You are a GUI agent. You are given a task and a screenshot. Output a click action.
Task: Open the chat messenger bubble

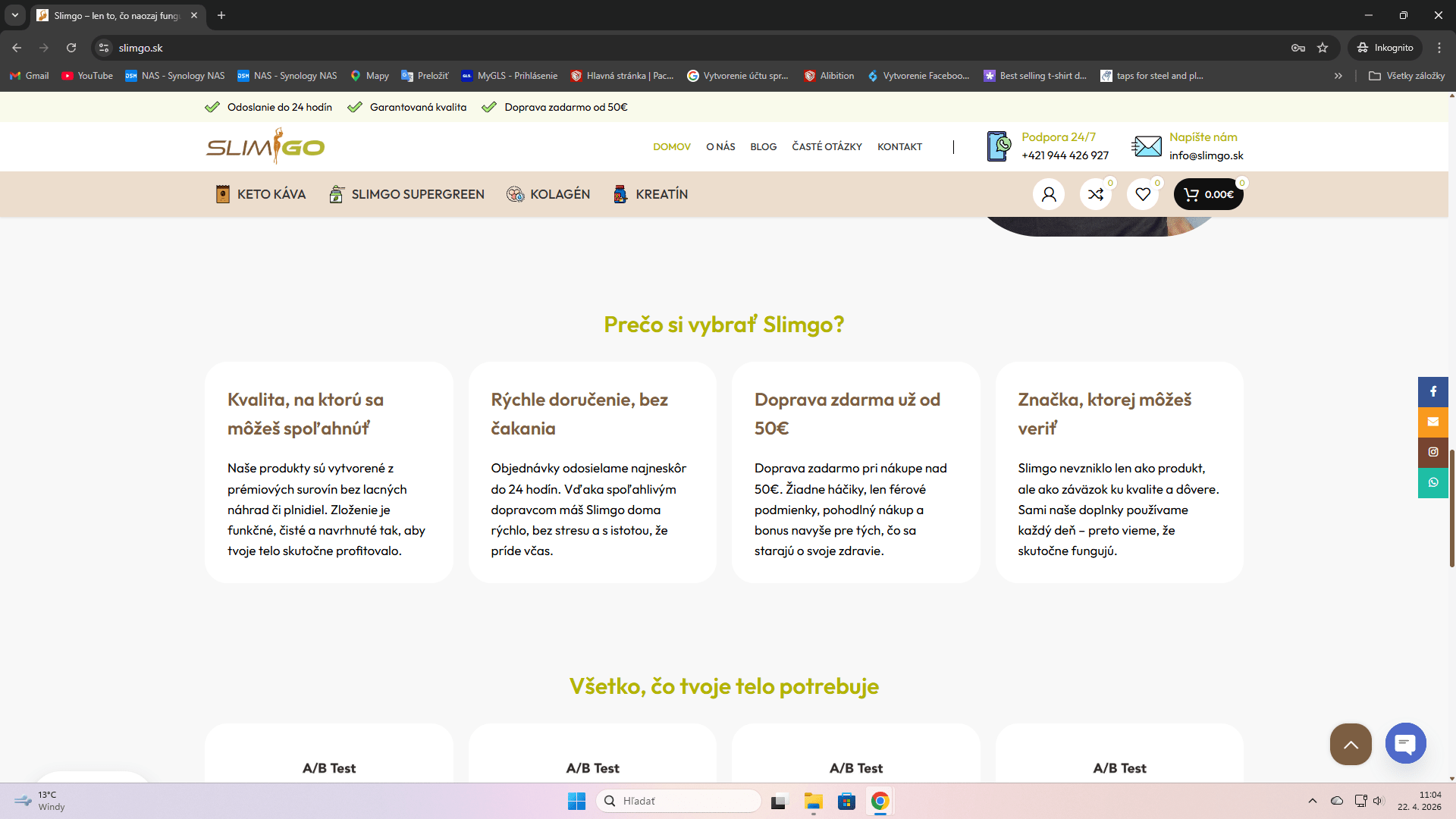1405,744
